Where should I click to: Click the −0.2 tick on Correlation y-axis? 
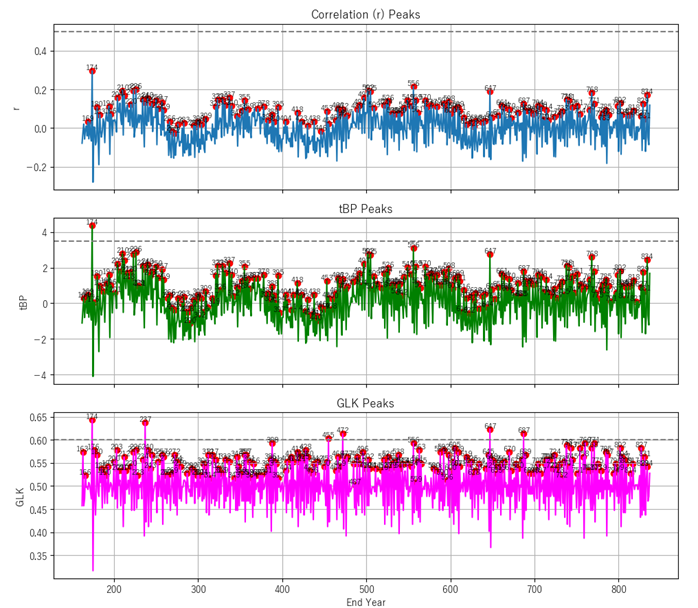click(x=37, y=167)
